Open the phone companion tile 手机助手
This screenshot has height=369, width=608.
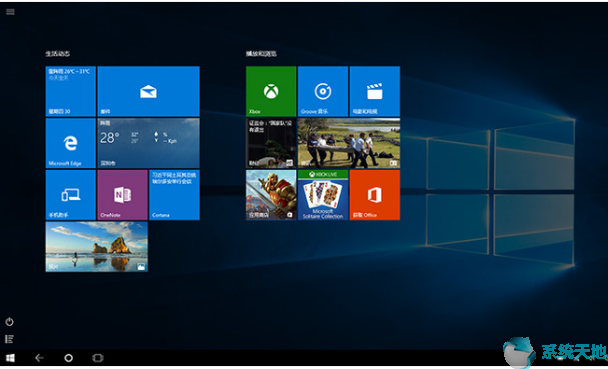(71, 195)
